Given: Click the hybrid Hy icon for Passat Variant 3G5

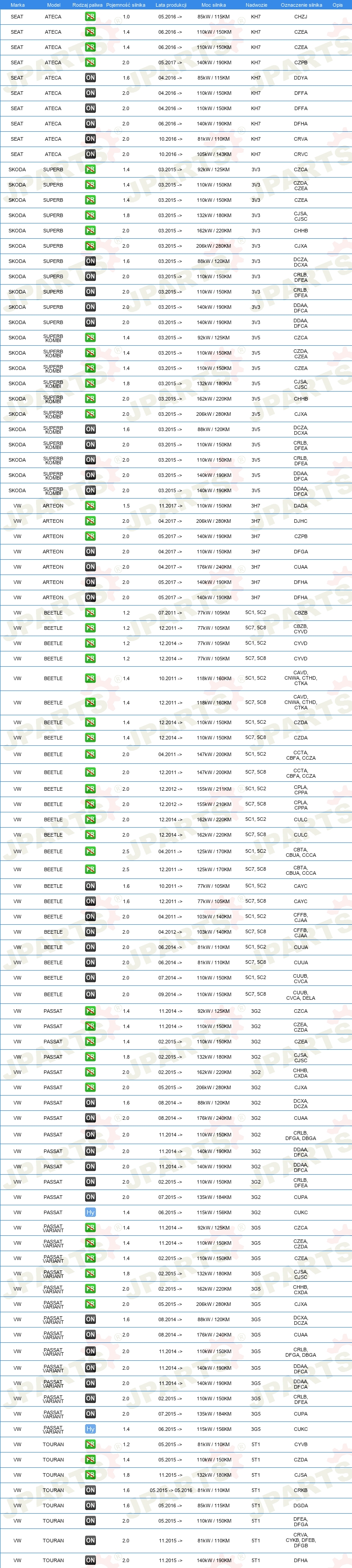Looking at the screenshot, I should pyautogui.click(x=90, y=1429).
